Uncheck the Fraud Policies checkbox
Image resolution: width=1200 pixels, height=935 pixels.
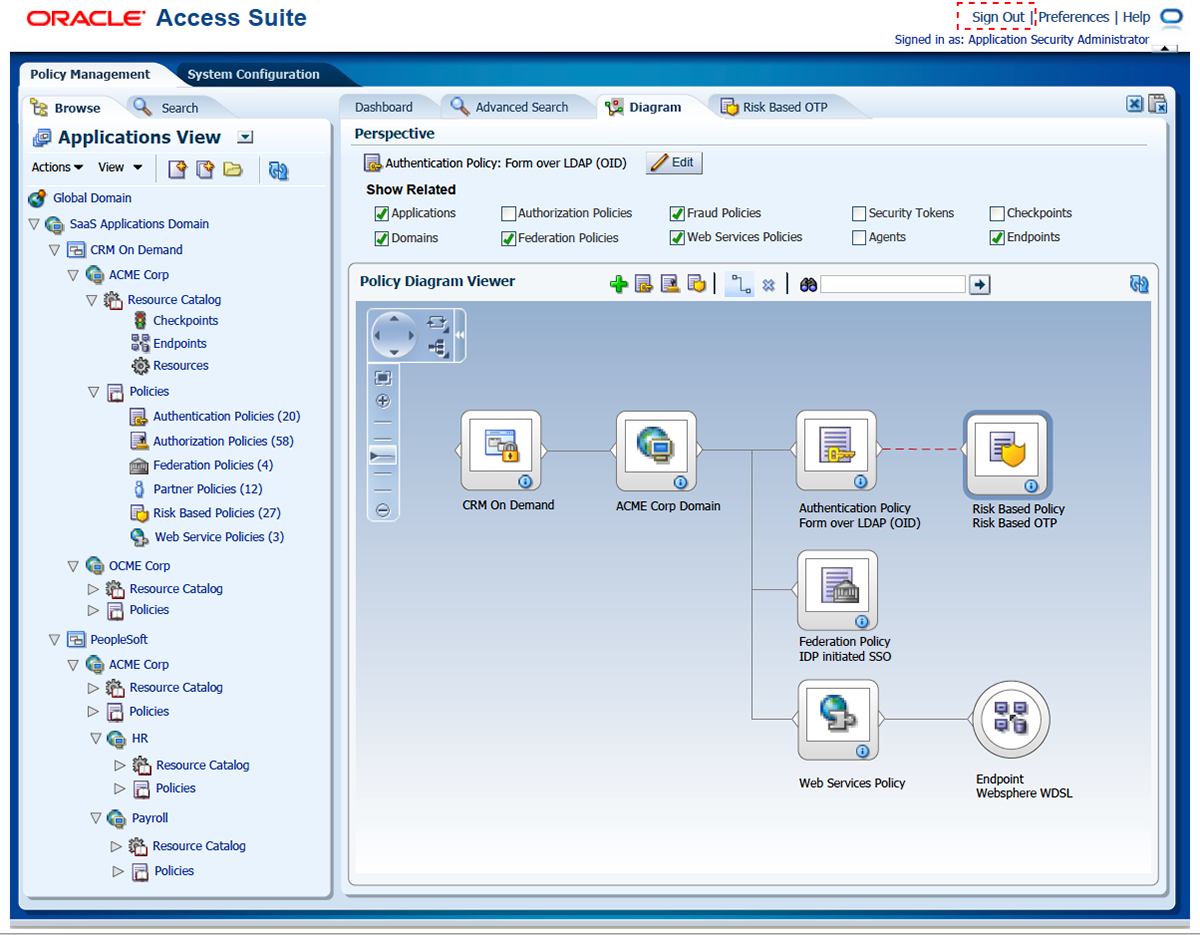click(x=677, y=214)
